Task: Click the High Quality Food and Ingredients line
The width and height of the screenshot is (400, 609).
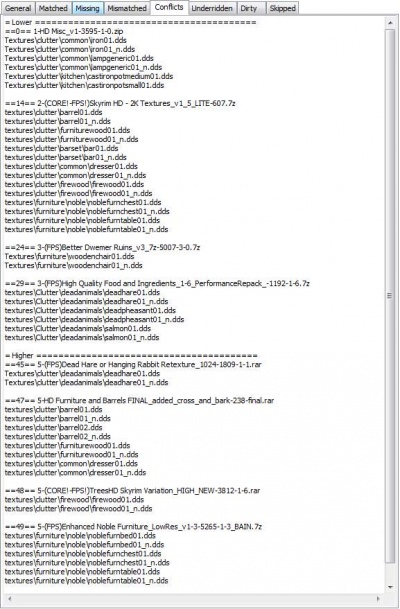Action: click(x=157, y=284)
